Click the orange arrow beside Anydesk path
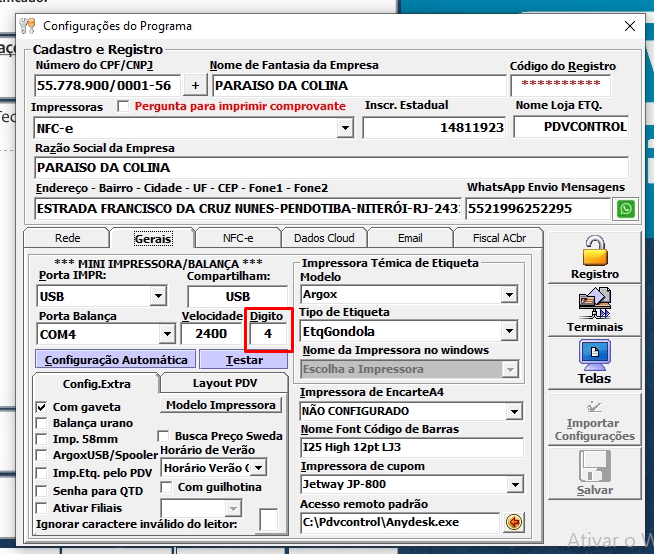 click(514, 522)
